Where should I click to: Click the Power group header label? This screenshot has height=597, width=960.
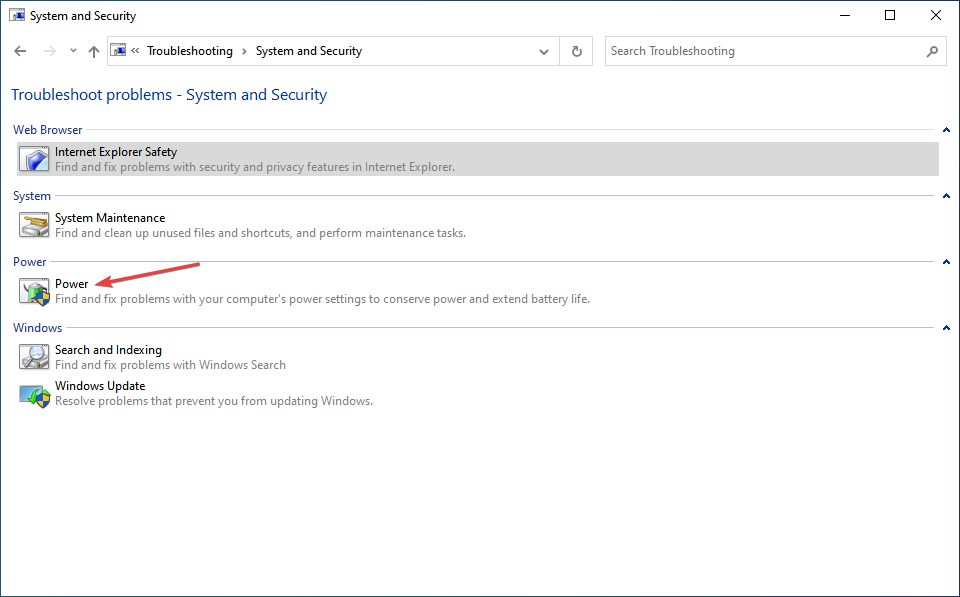click(x=29, y=262)
